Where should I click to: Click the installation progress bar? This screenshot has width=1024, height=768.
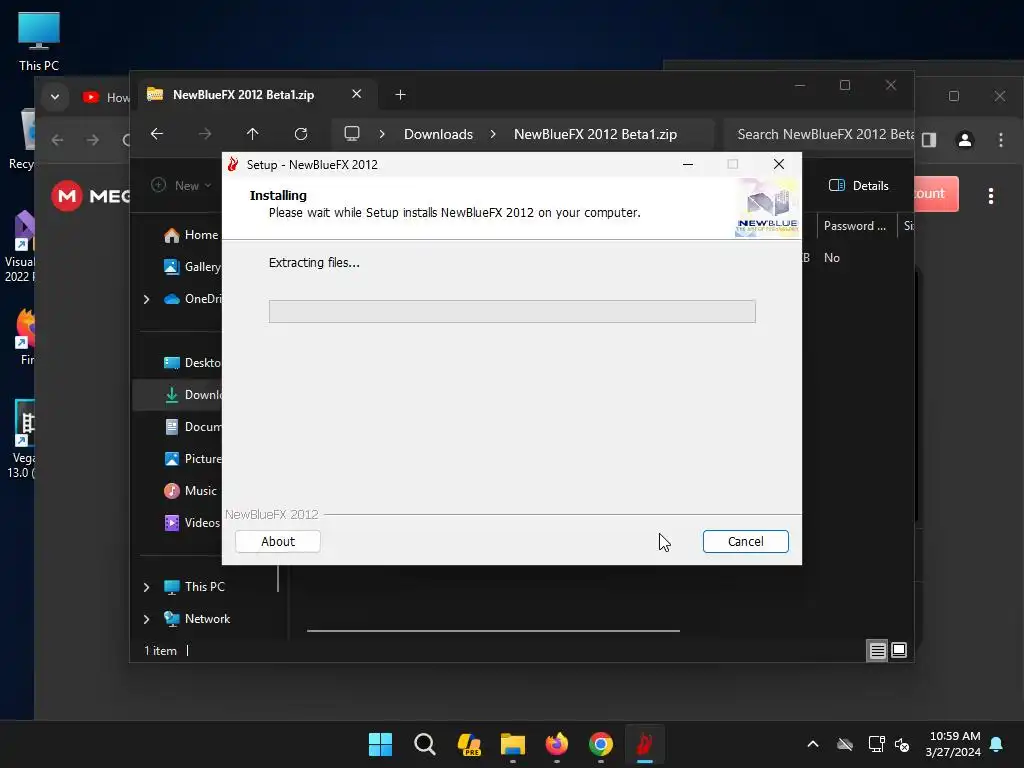512,312
